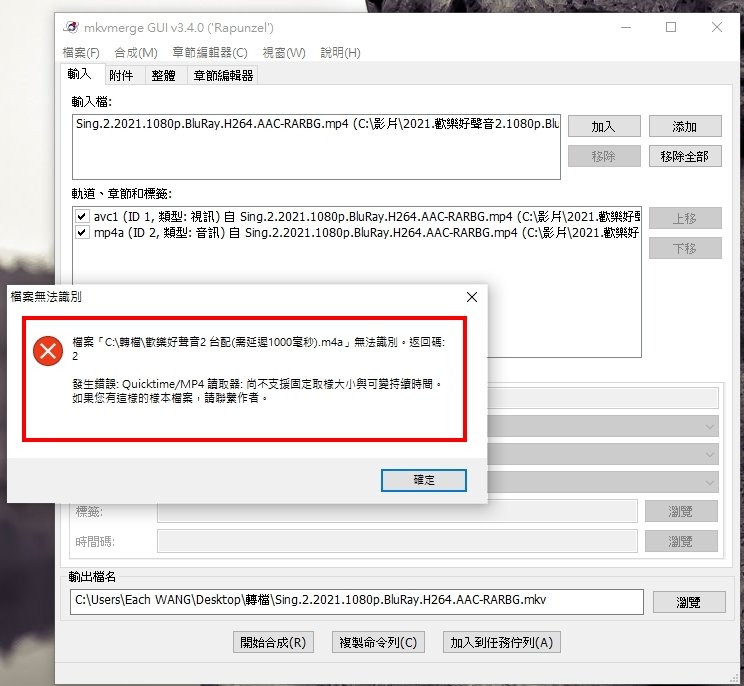744x686 pixels.
Task: Confirm the error dialog with 確定
Action: [x=424, y=480]
